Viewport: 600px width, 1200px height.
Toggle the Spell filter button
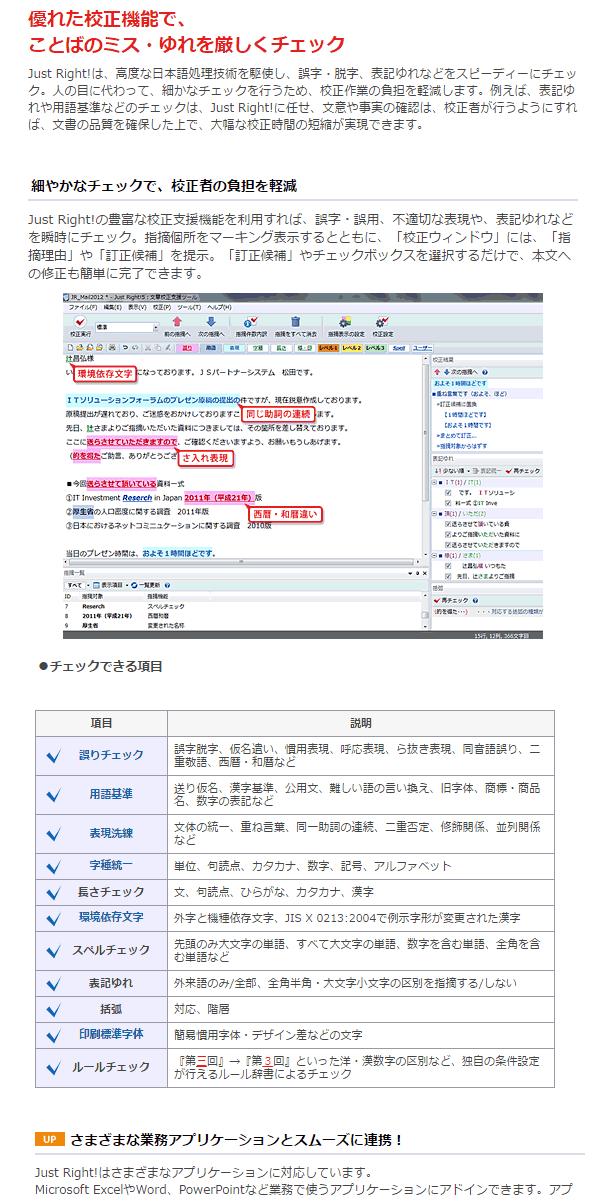[x=397, y=348]
